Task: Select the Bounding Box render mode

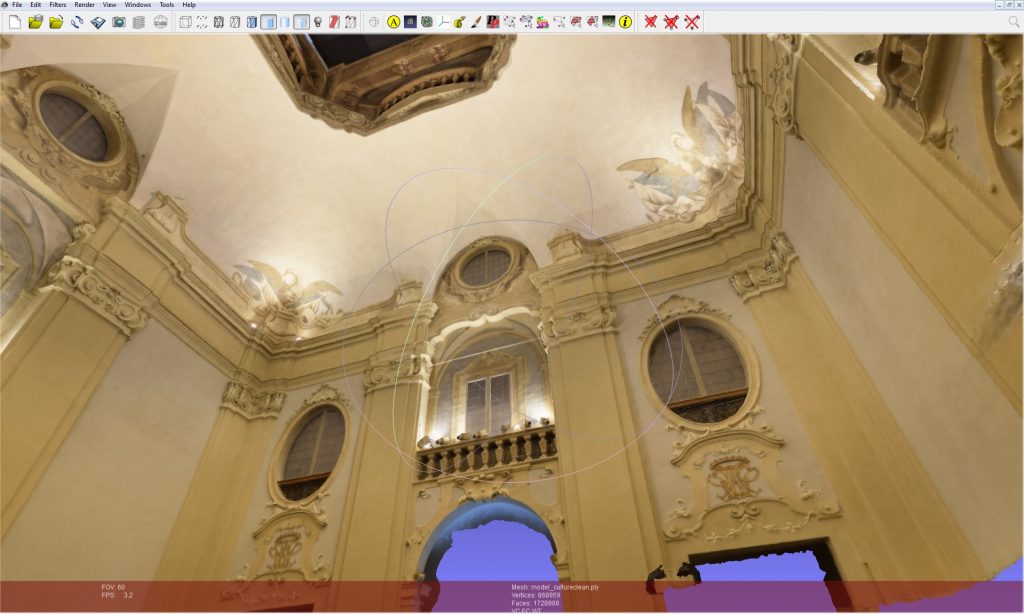Action: (x=185, y=21)
